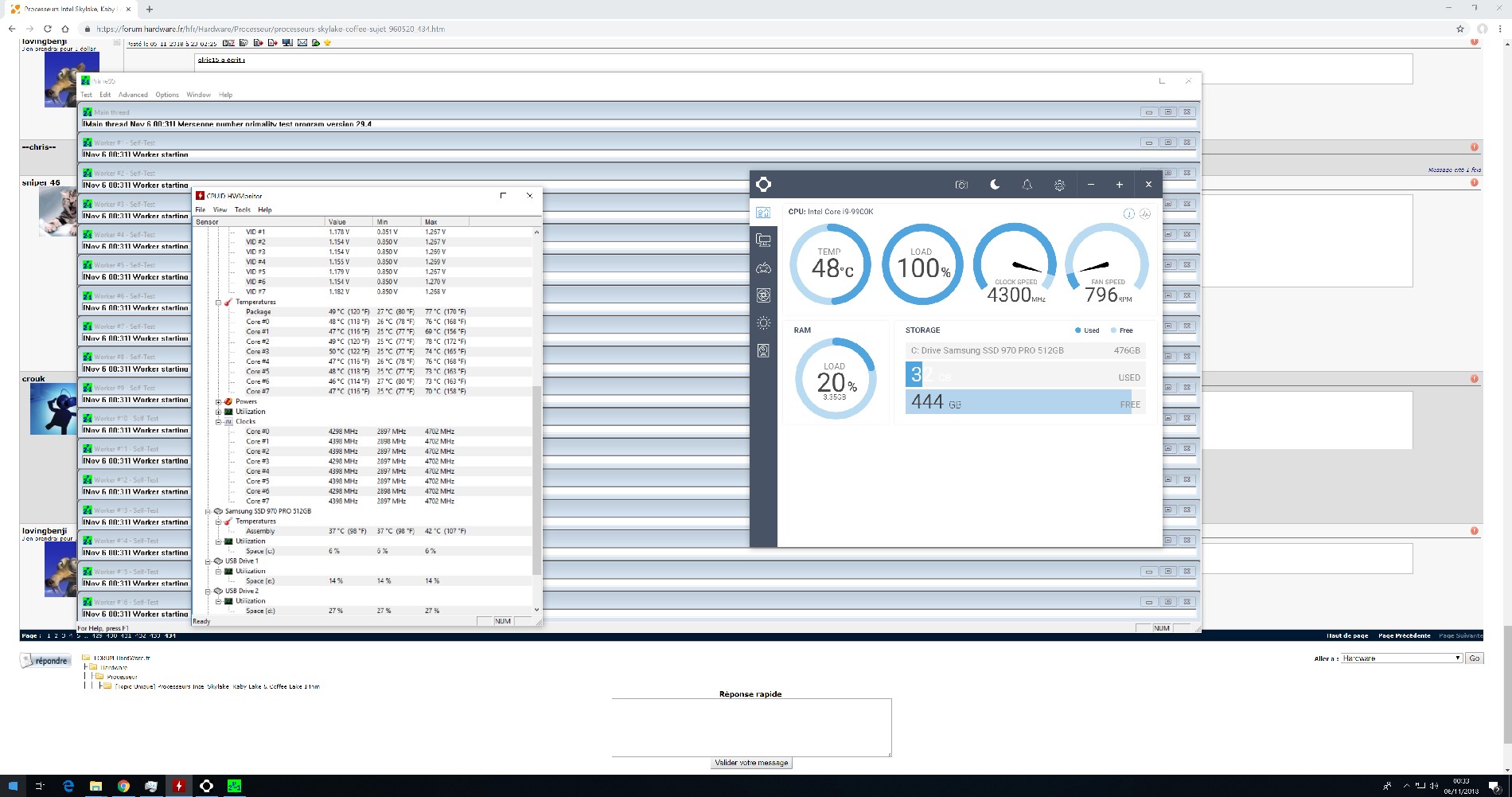This screenshot has height=797, width=1512.
Task: Collapse SSD Utilization node in HWMonitor
Action: pyautogui.click(x=218, y=541)
